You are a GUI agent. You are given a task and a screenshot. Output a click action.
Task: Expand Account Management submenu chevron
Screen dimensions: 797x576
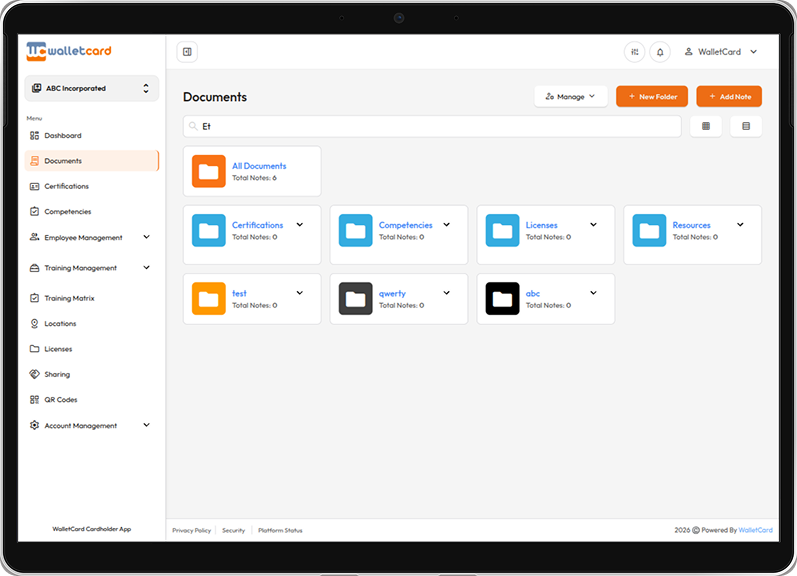(146, 425)
